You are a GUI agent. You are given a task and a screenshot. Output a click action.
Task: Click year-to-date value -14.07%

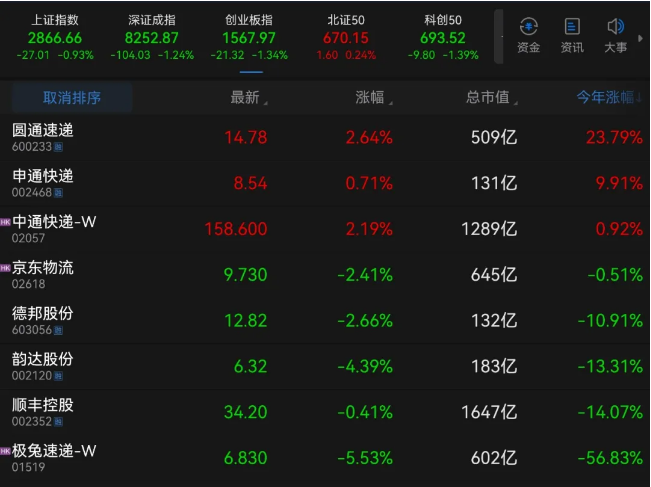click(610, 412)
